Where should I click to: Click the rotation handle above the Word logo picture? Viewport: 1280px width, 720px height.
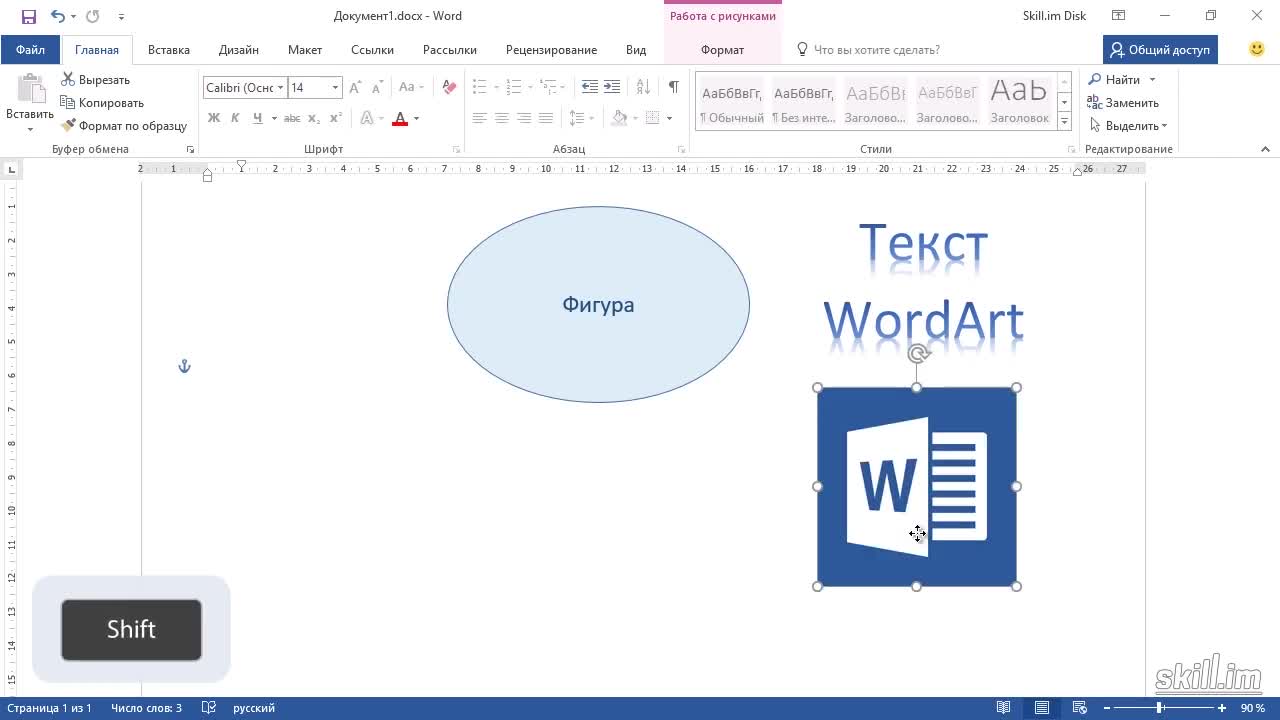tap(918, 353)
